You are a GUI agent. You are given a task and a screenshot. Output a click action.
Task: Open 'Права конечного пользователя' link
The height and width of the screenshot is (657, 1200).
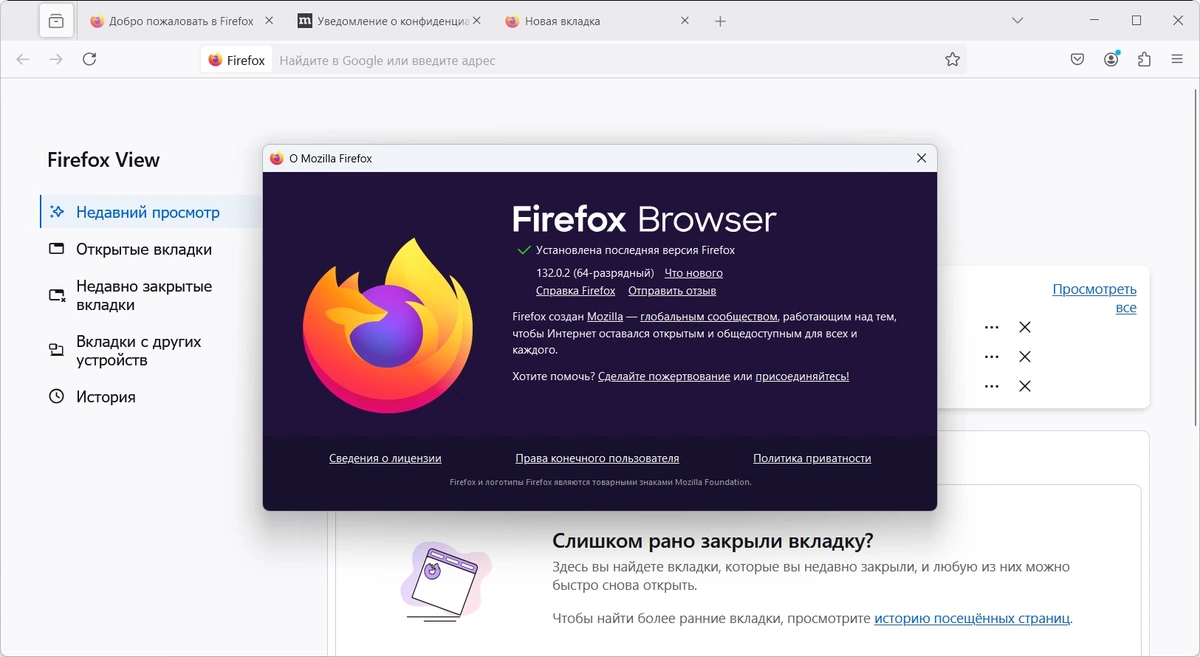point(597,458)
